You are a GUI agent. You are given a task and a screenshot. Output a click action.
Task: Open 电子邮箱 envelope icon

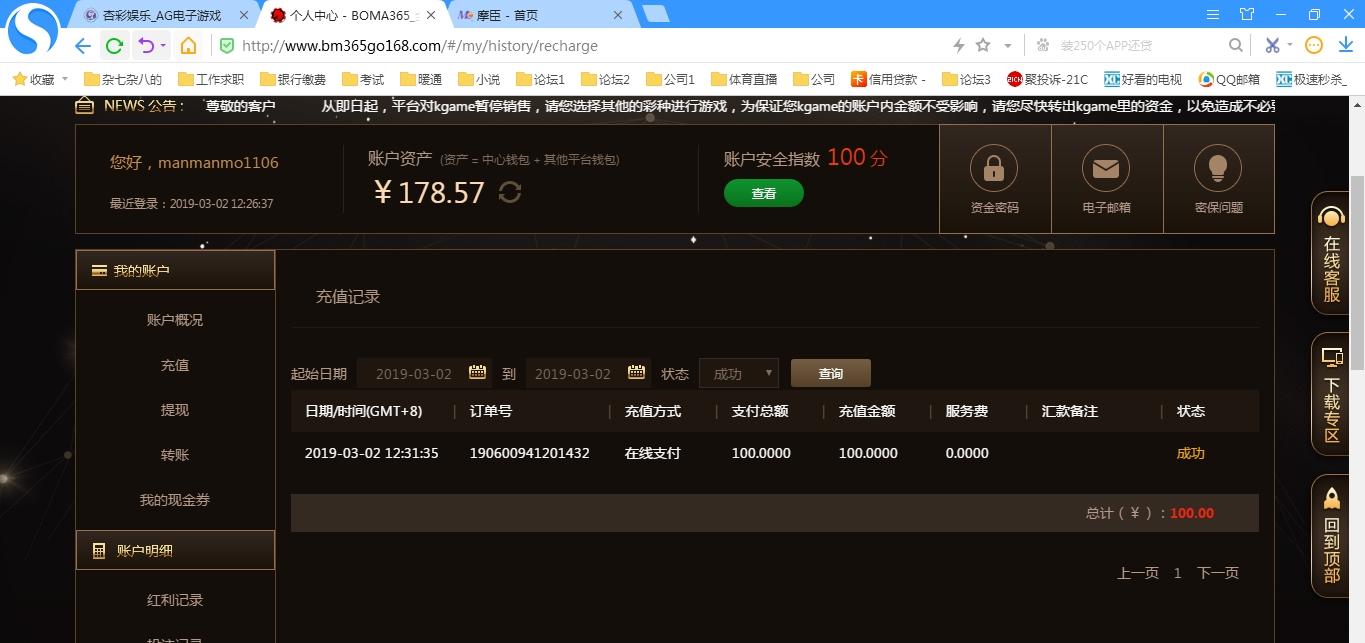[1105, 168]
